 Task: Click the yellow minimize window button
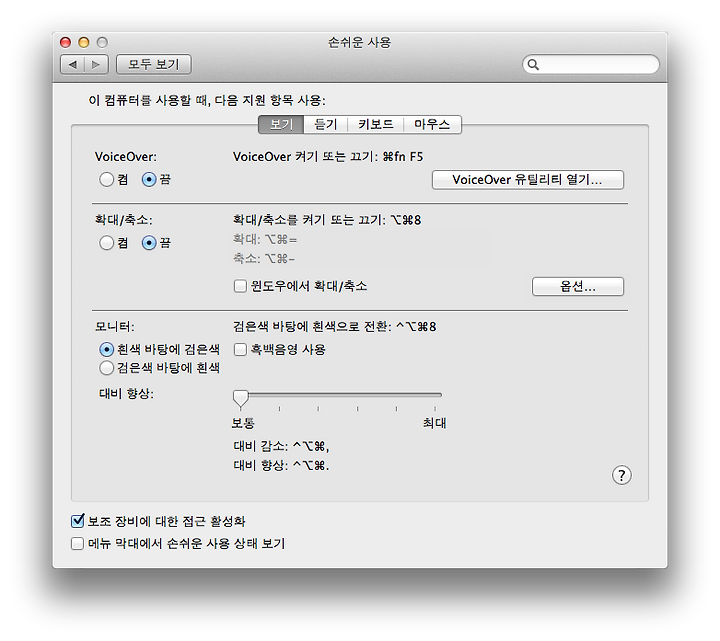(84, 43)
